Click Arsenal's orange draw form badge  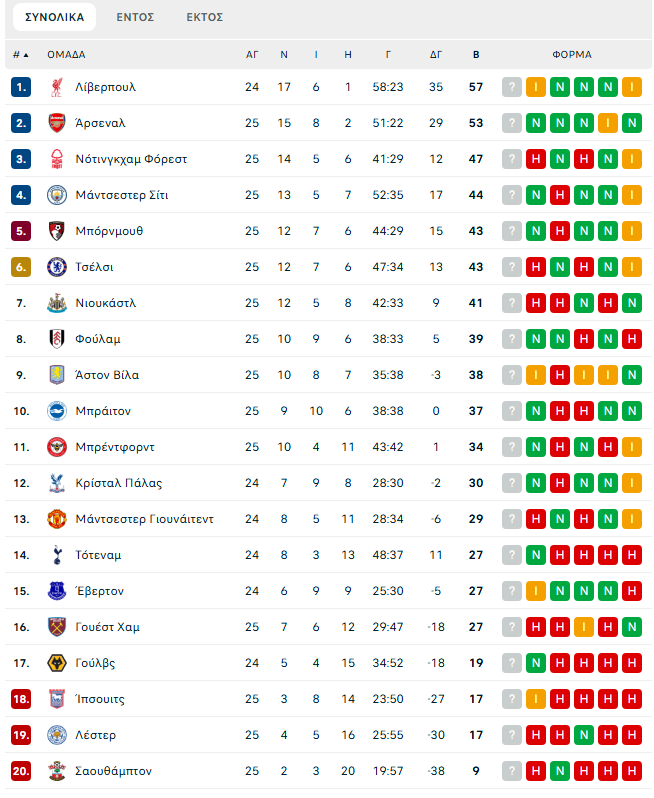[x=606, y=123]
